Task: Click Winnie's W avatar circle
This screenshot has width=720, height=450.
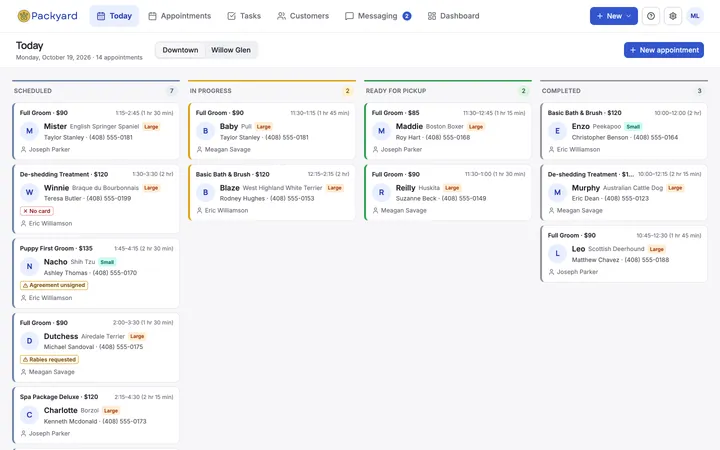Action: (29, 192)
